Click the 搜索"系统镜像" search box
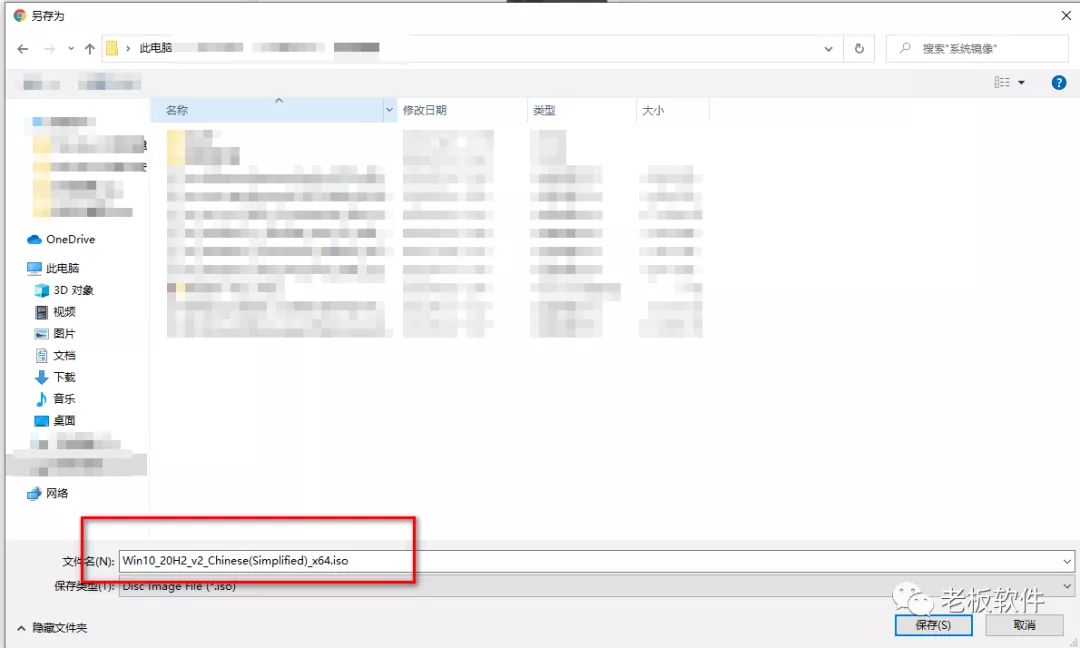 980,47
